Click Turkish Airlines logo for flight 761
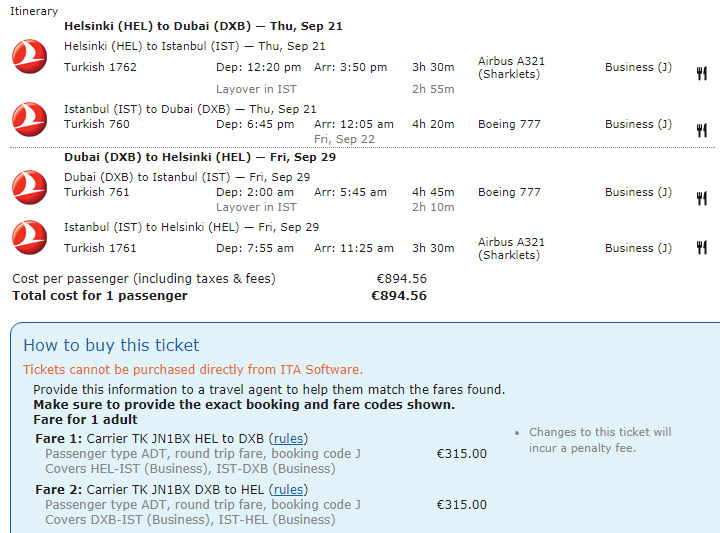Image resolution: width=720 pixels, height=533 pixels. (x=29, y=187)
